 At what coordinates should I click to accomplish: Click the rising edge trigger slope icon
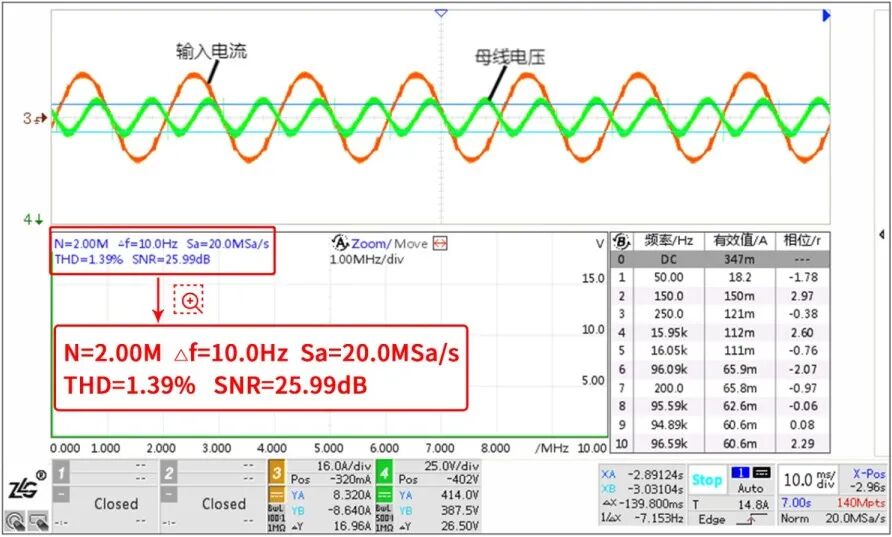(751, 519)
